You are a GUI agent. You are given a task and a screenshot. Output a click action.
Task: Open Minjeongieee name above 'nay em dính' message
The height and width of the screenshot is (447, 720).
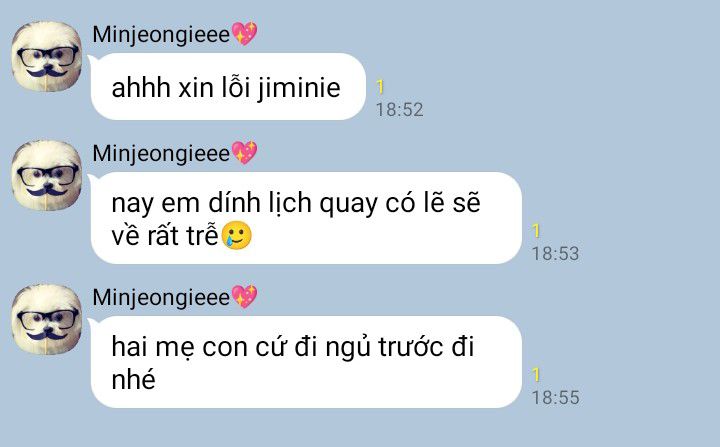pos(161,153)
